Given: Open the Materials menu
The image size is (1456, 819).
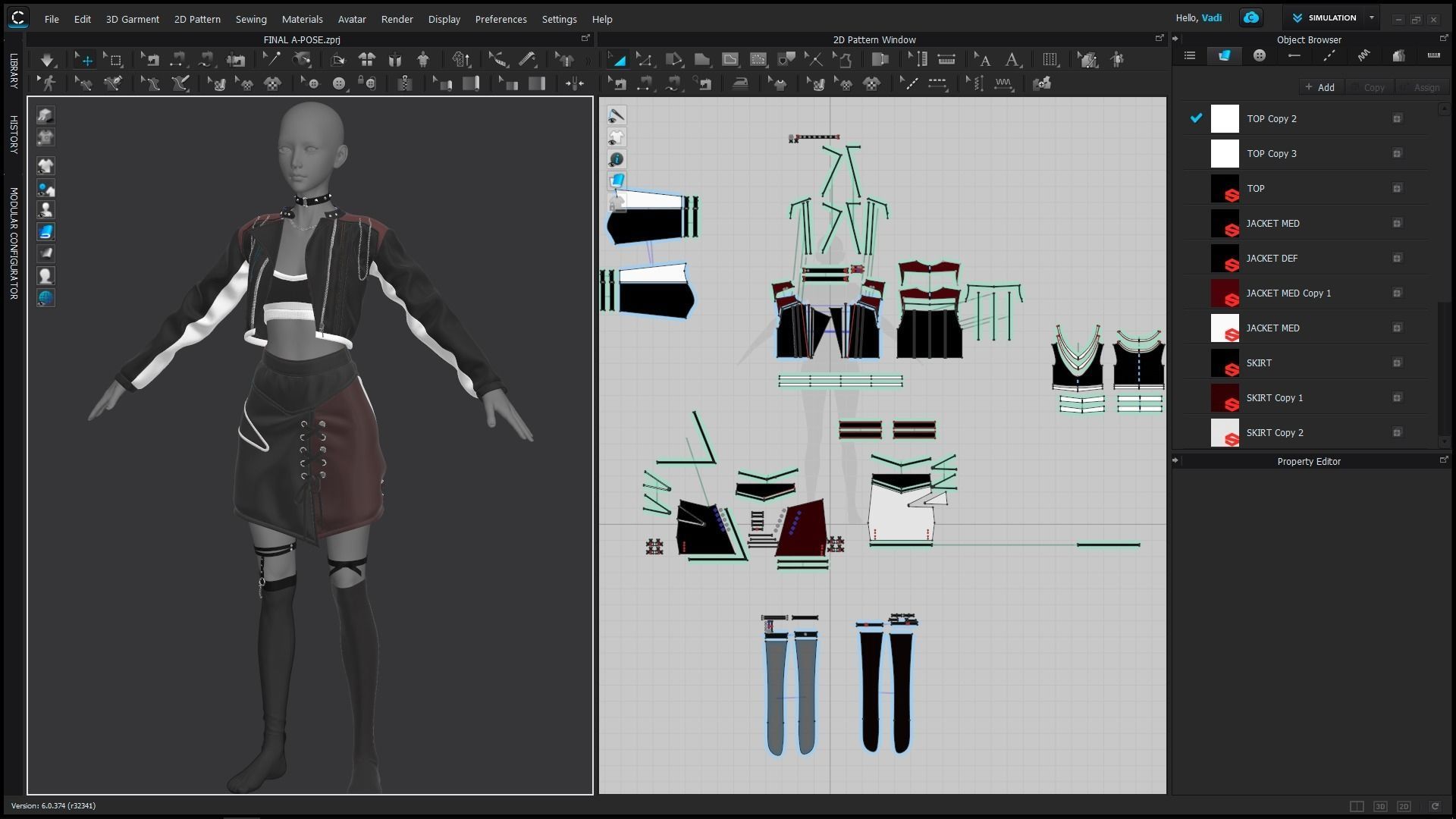Looking at the screenshot, I should pyautogui.click(x=302, y=19).
